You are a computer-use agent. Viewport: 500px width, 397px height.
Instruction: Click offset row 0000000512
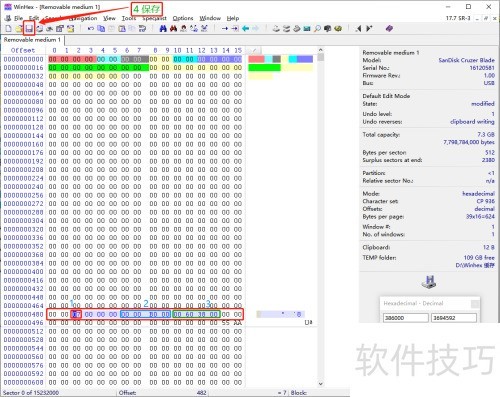(x=23, y=331)
